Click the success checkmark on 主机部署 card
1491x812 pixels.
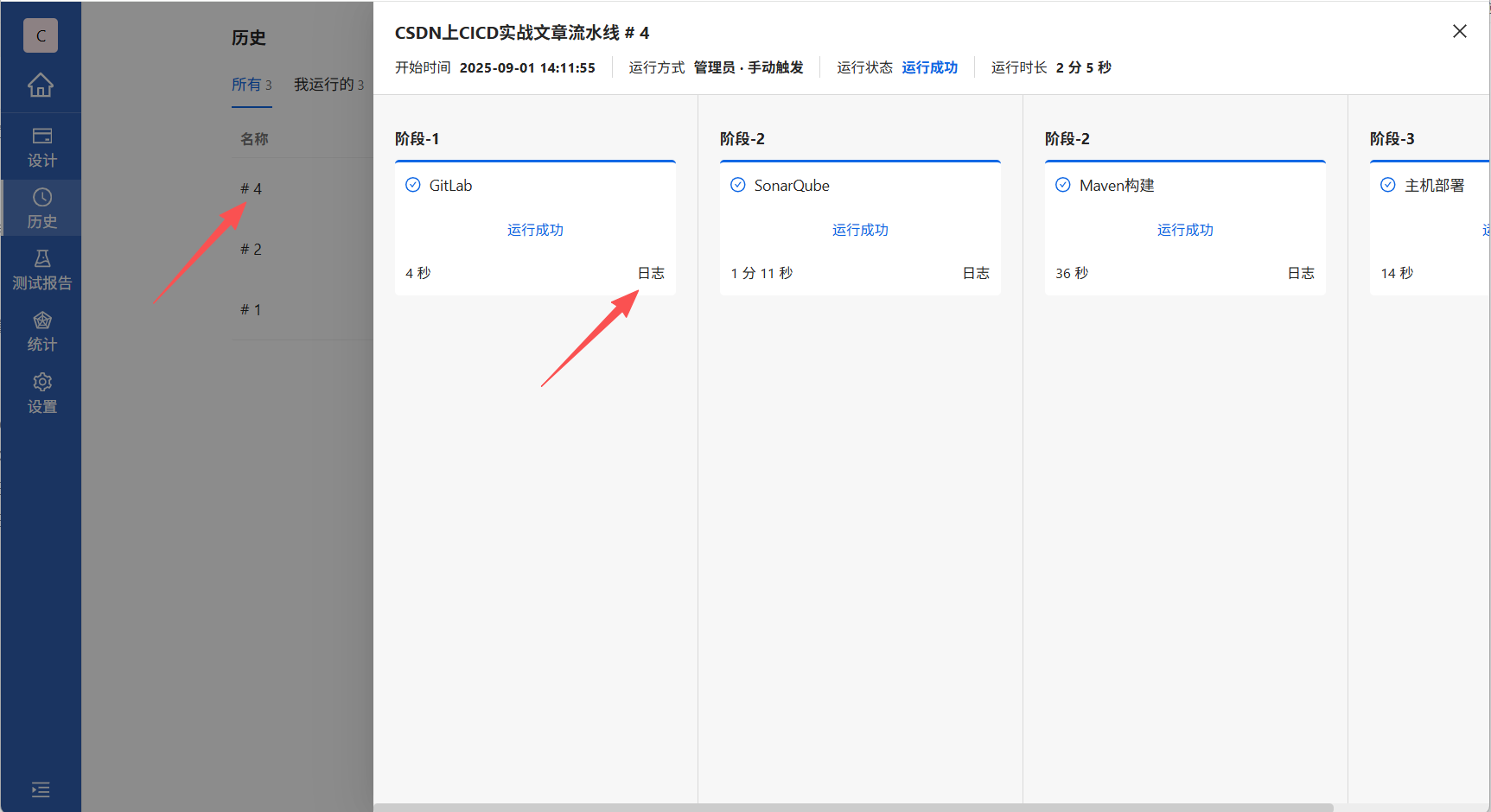point(1388,184)
